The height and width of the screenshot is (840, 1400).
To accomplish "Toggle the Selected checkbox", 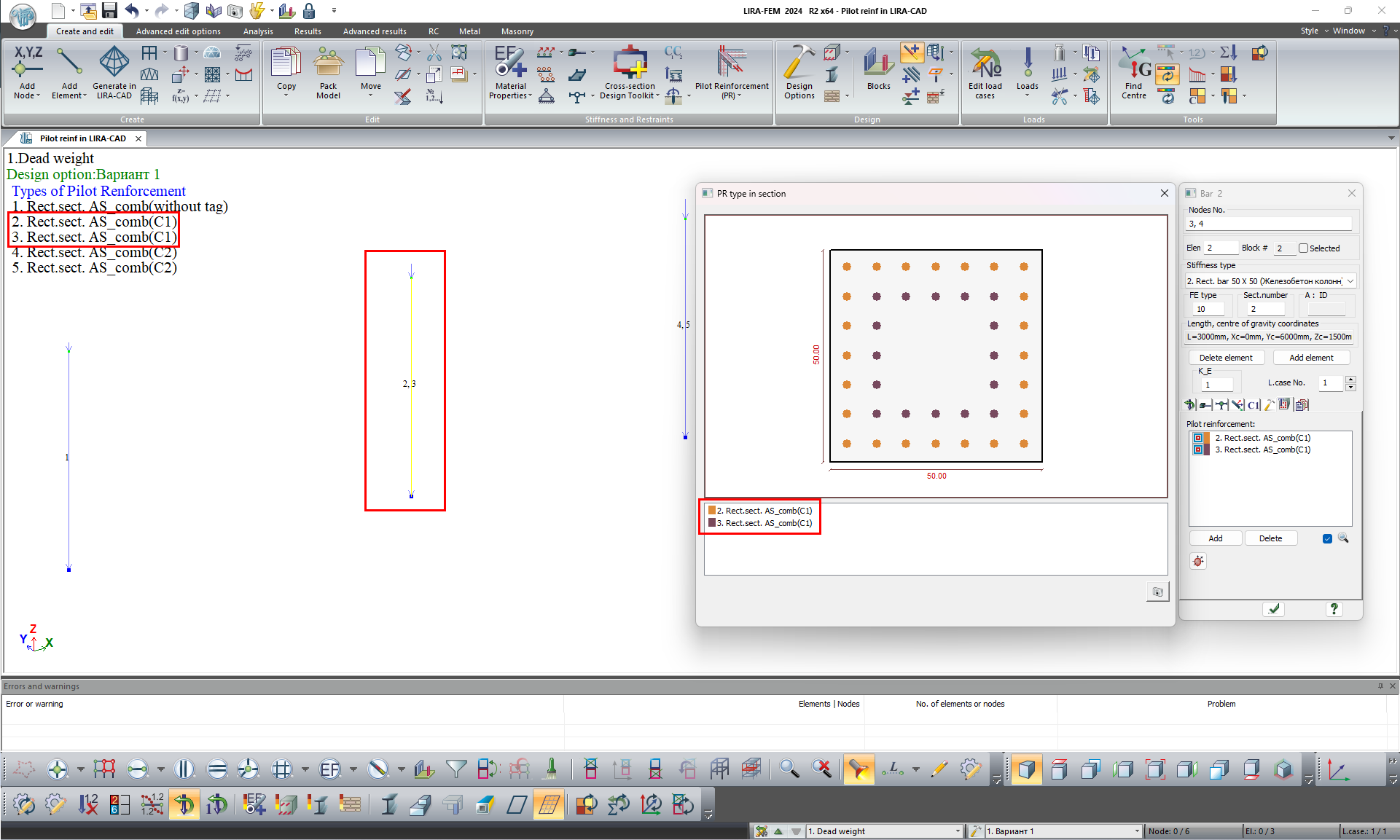I will pos(1303,248).
